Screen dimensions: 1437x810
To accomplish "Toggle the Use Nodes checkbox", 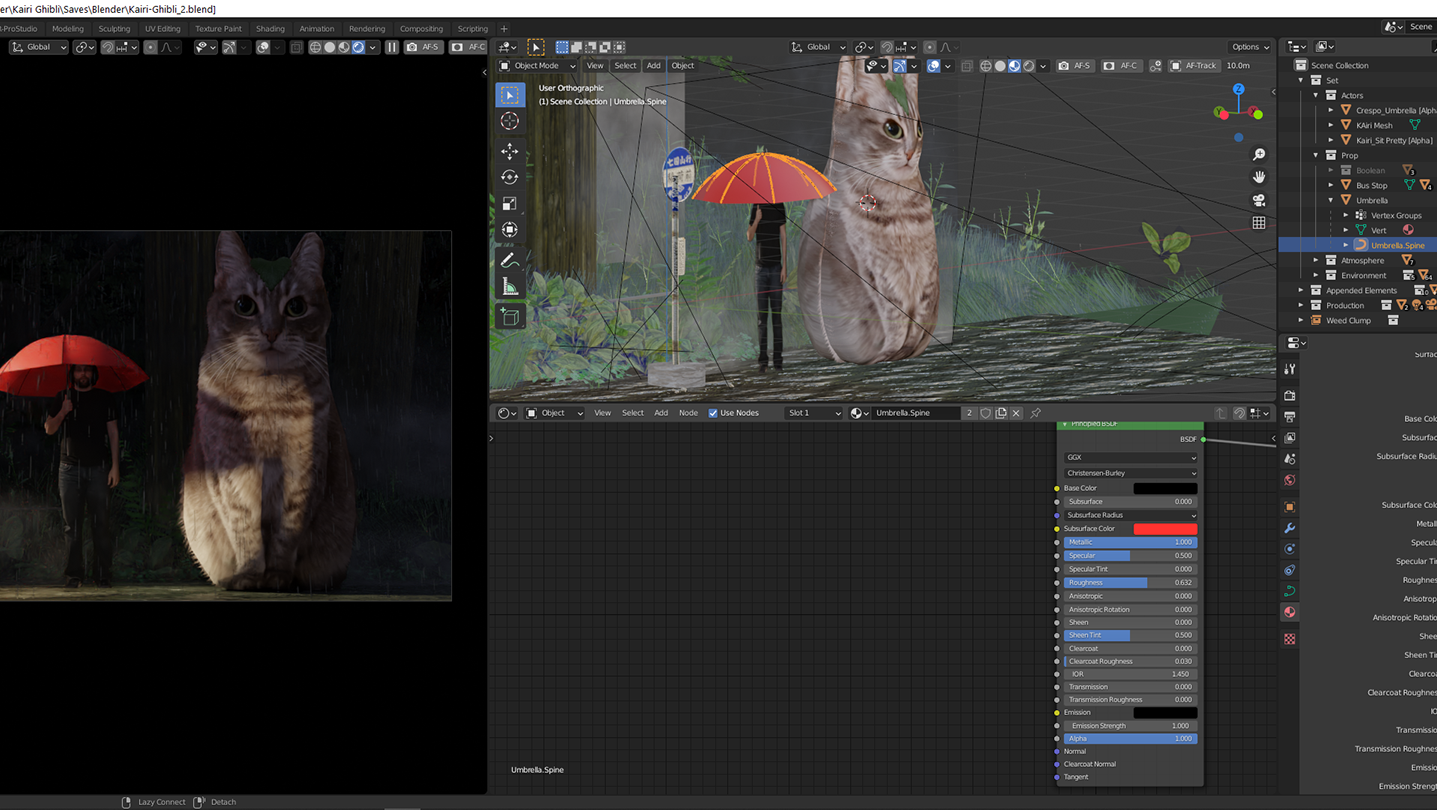I will (713, 413).
